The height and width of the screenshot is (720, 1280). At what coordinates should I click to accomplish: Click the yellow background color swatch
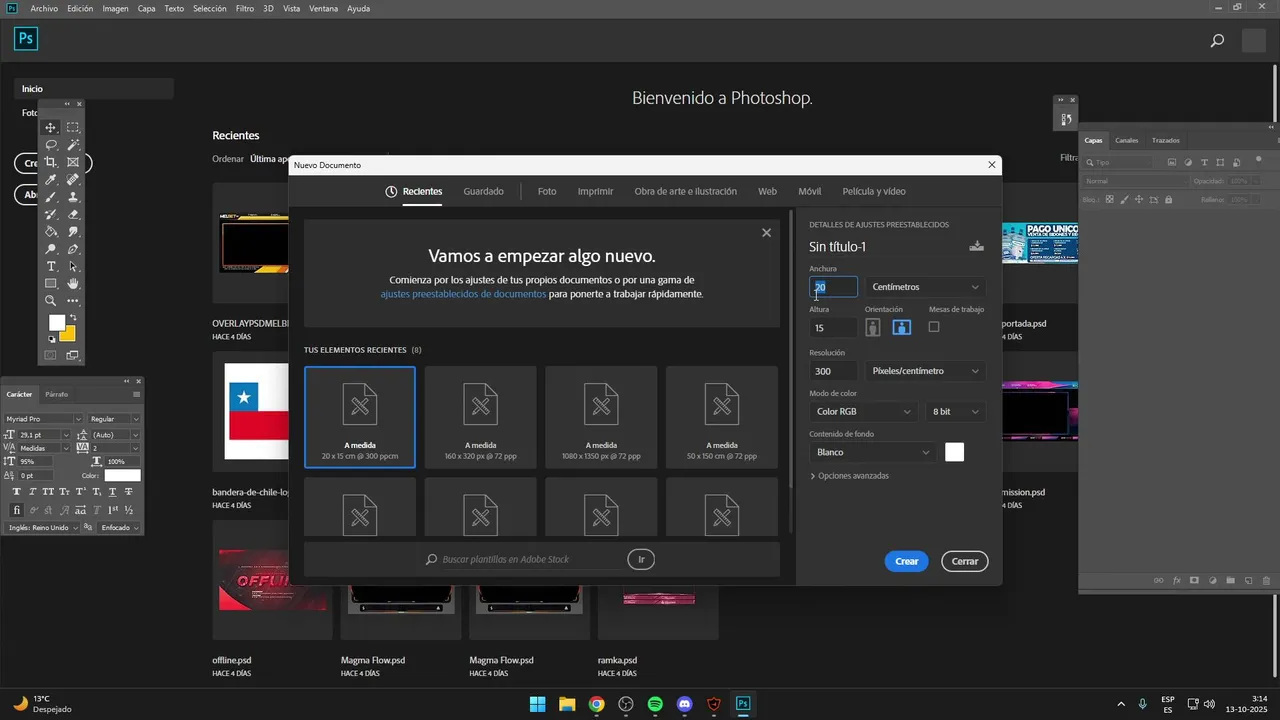click(69, 335)
